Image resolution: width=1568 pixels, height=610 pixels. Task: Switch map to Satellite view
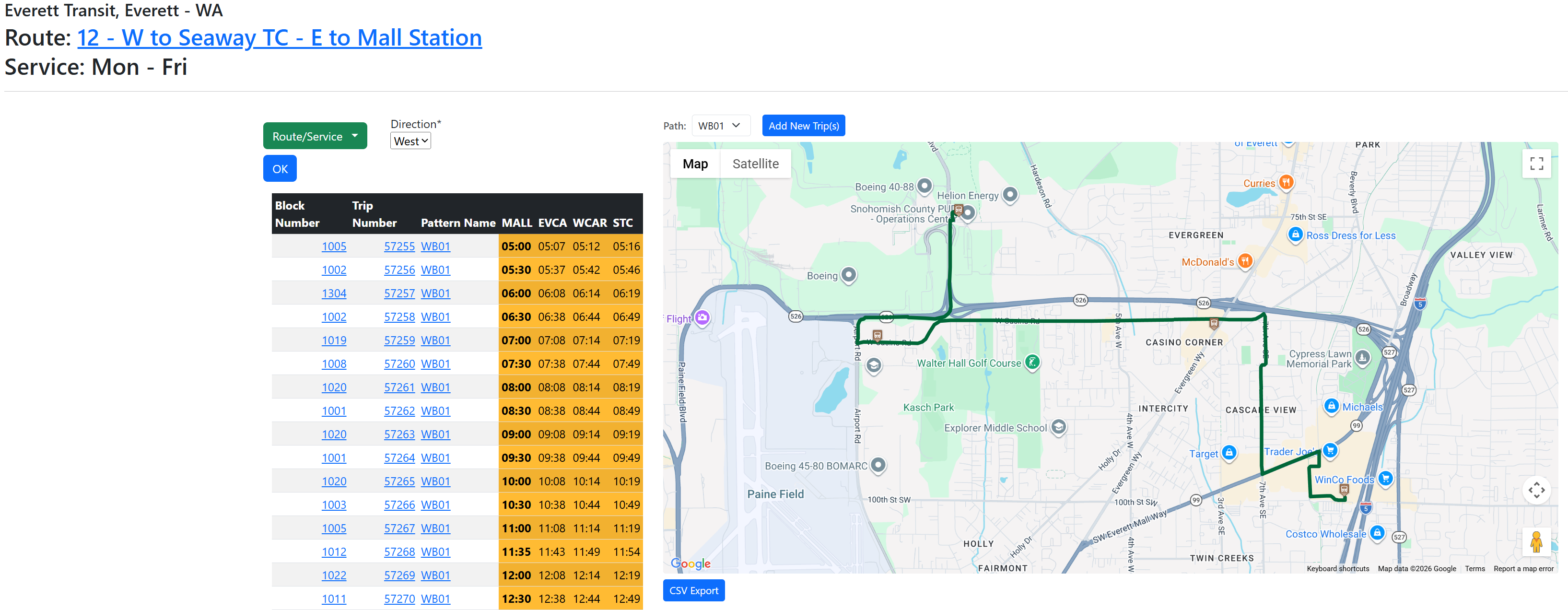755,164
